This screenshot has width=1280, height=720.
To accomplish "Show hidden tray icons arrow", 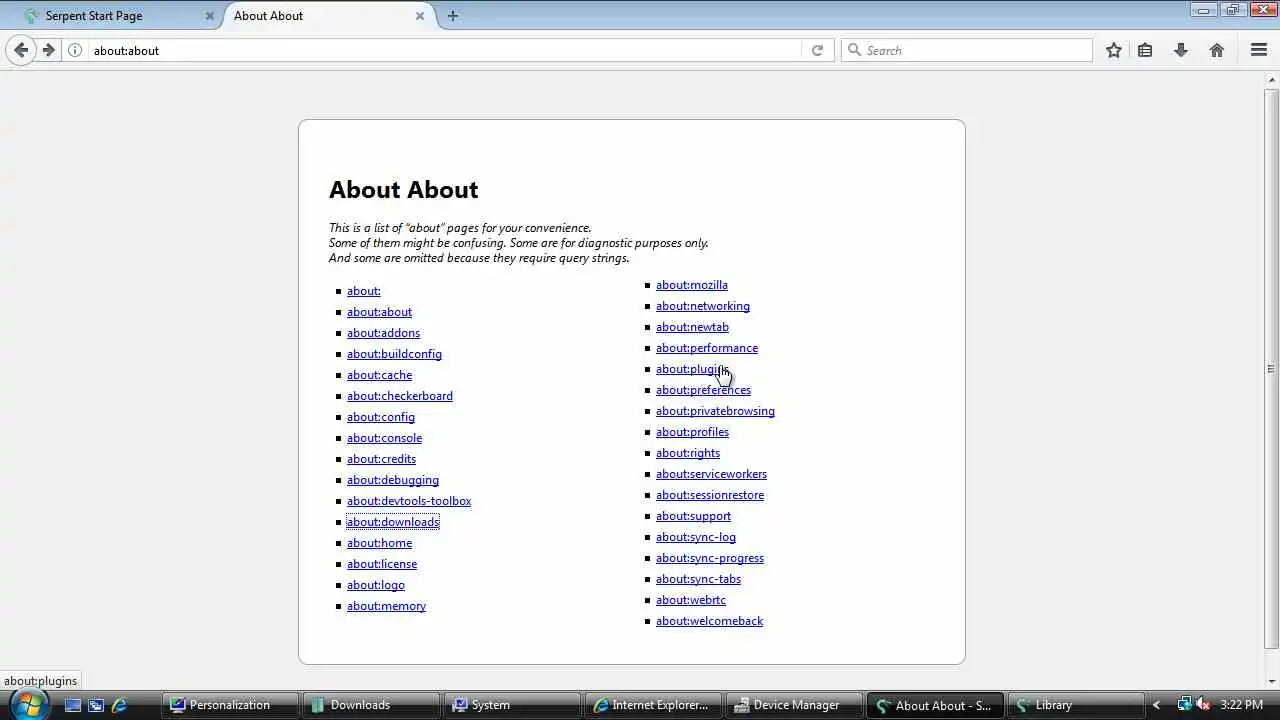I will (1157, 705).
